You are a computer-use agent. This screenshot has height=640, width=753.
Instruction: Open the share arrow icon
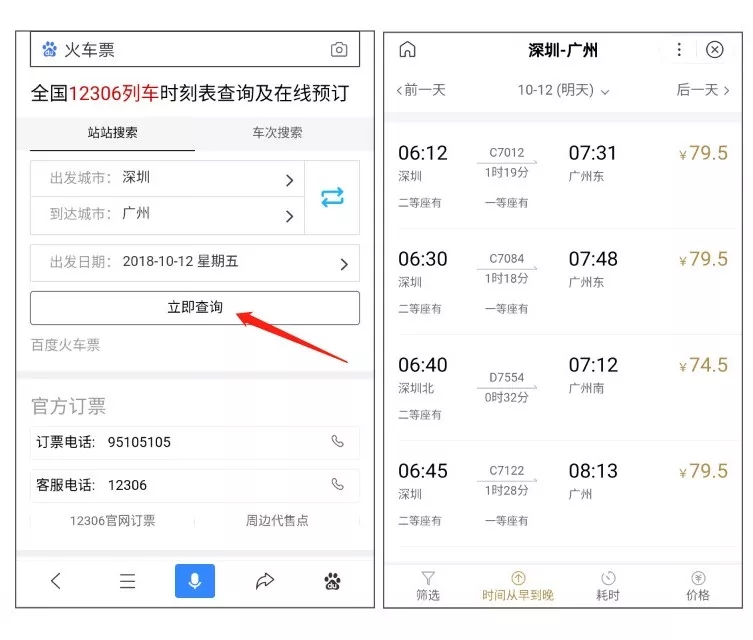(x=265, y=581)
